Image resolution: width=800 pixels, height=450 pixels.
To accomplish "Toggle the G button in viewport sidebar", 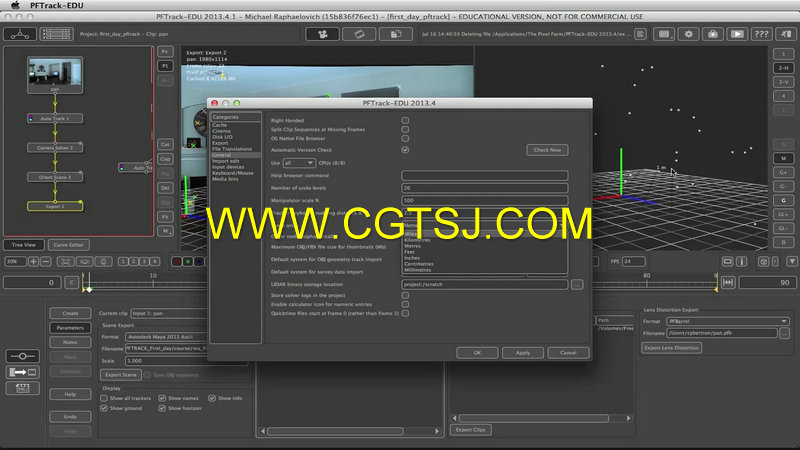I will pos(783,200).
